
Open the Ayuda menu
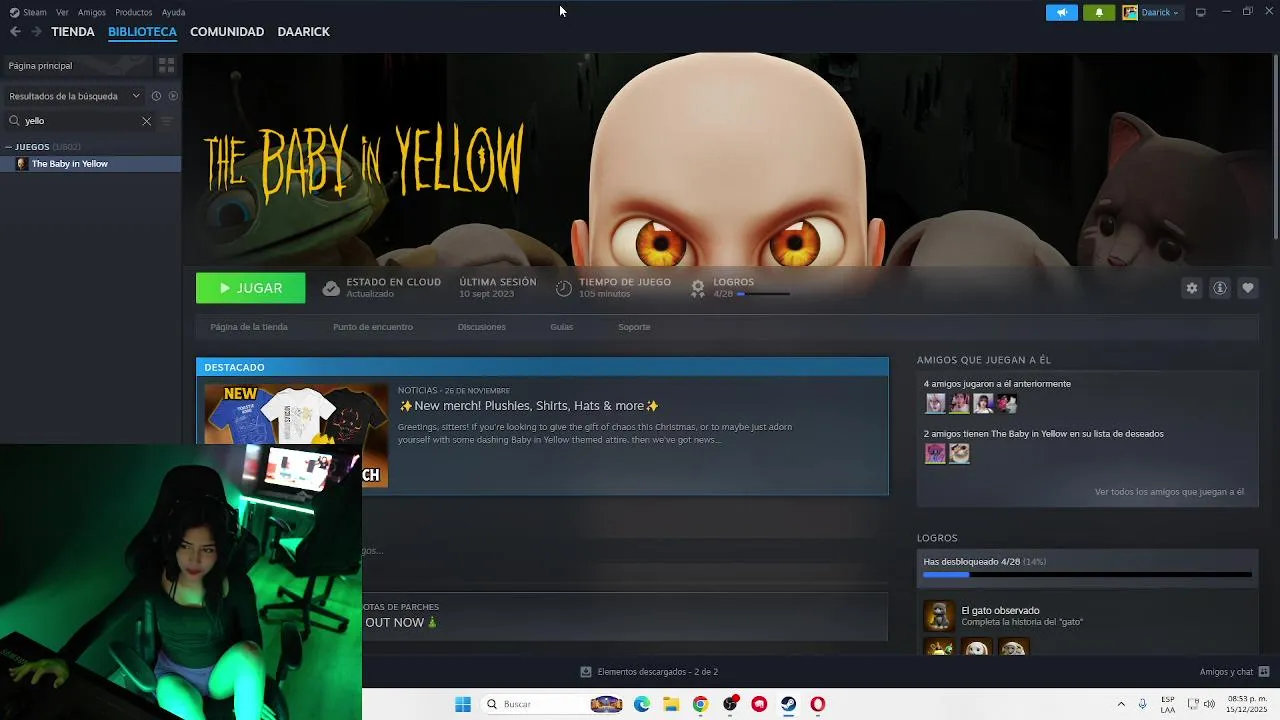pyautogui.click(x=173, y=12)
